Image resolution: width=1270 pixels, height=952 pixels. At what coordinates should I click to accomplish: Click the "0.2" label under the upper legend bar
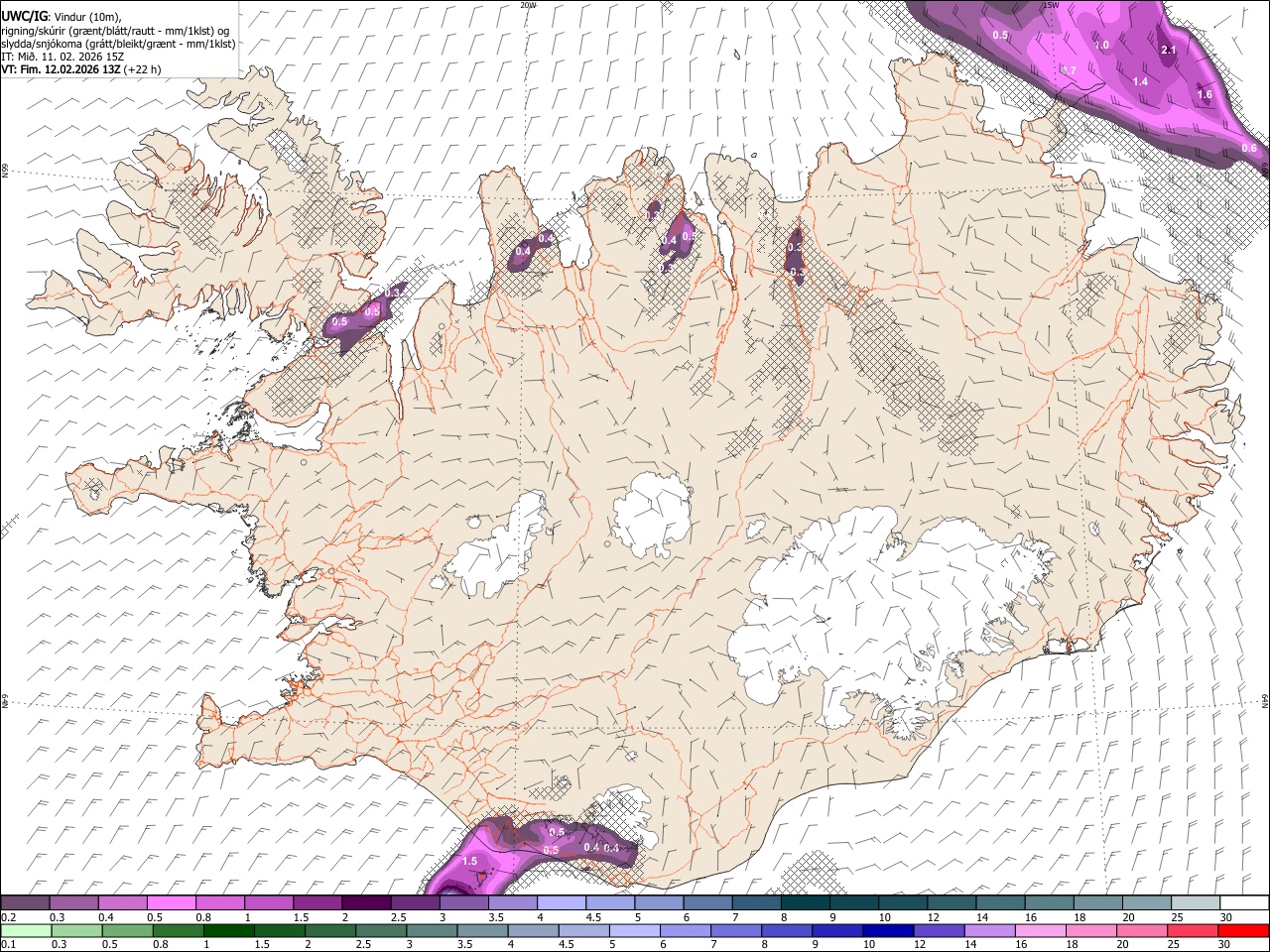9,917
